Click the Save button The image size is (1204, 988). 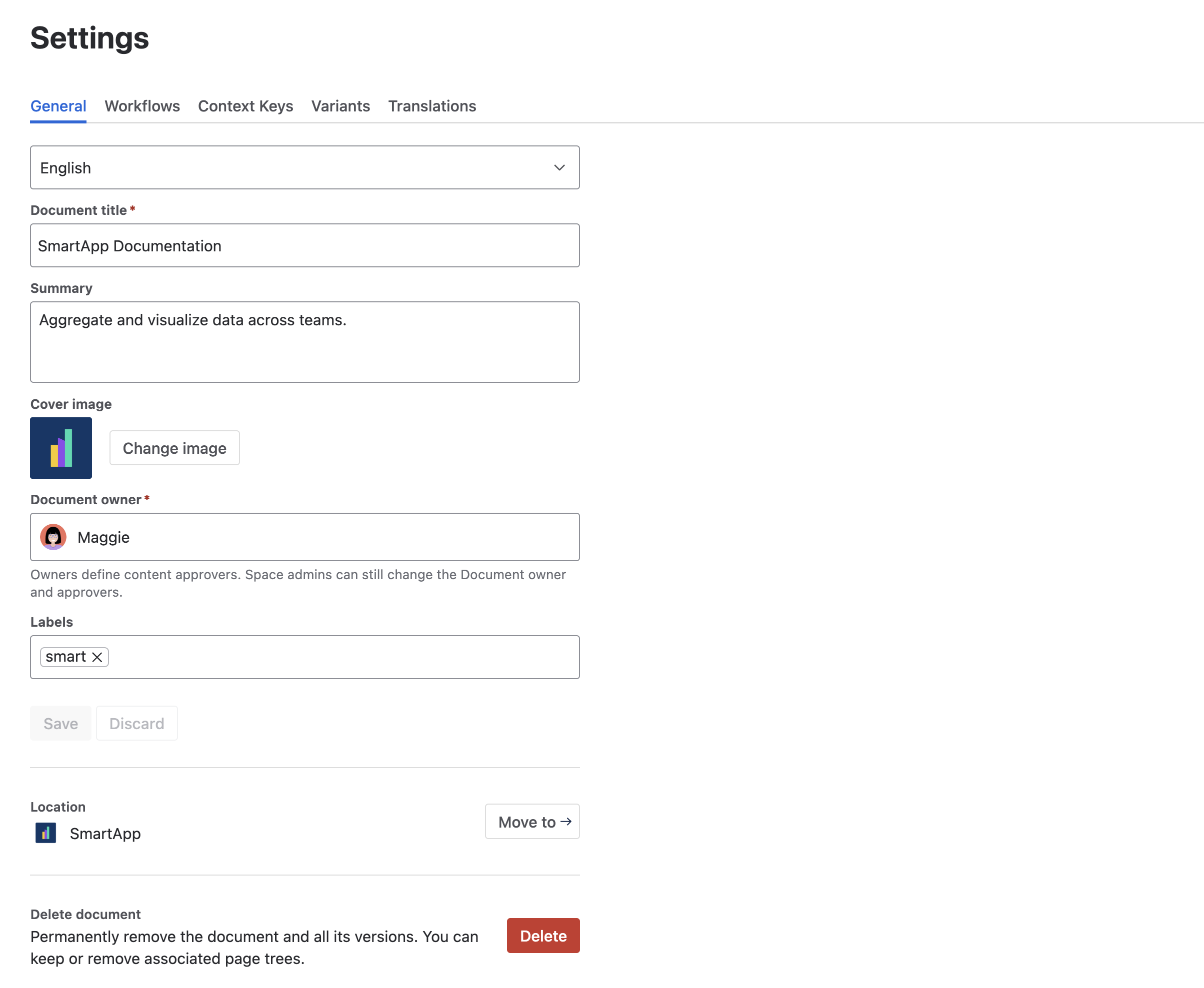coord(60,723)
